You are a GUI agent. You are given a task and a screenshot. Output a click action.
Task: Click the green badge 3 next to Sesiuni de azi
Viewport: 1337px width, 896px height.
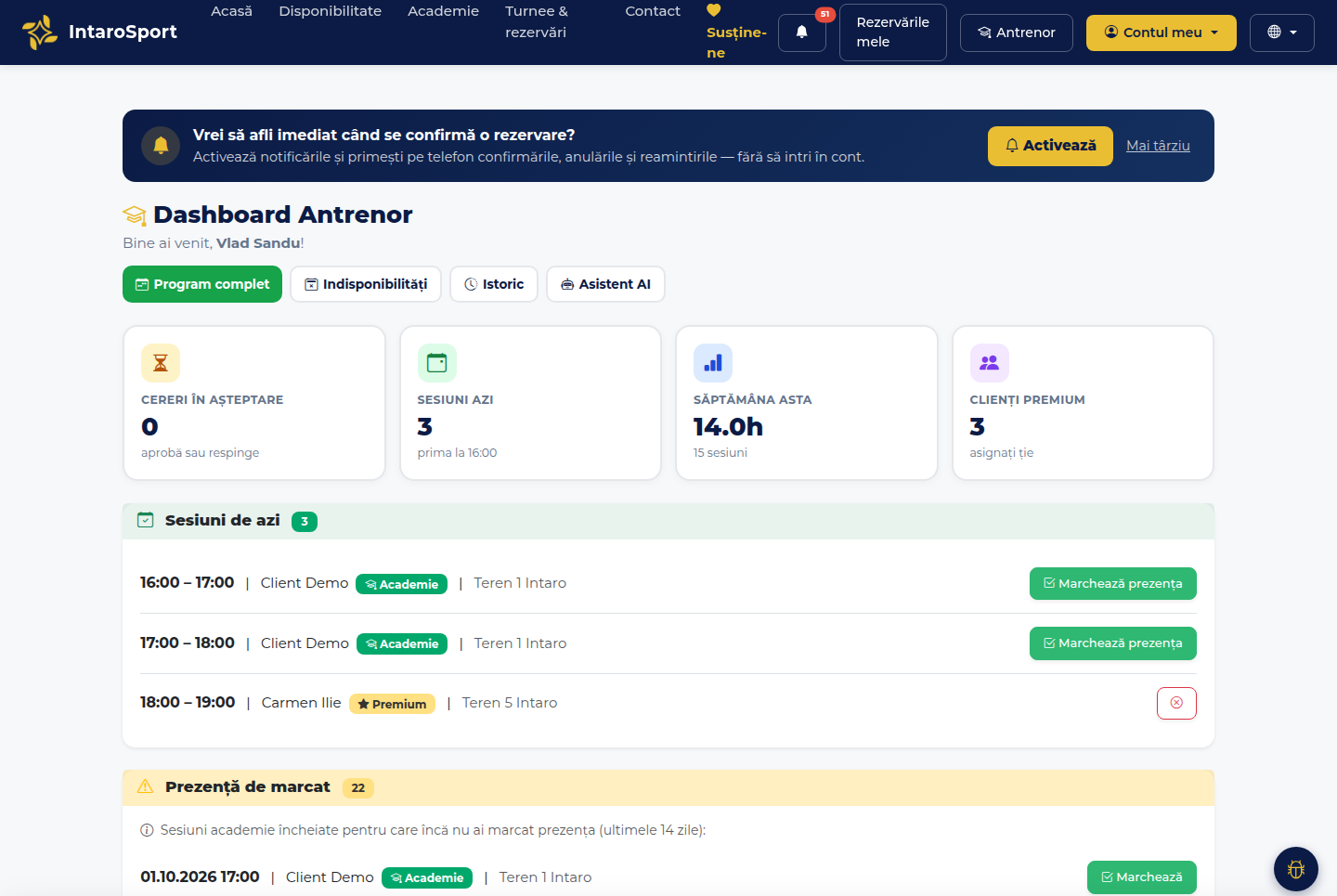point(305,522)
